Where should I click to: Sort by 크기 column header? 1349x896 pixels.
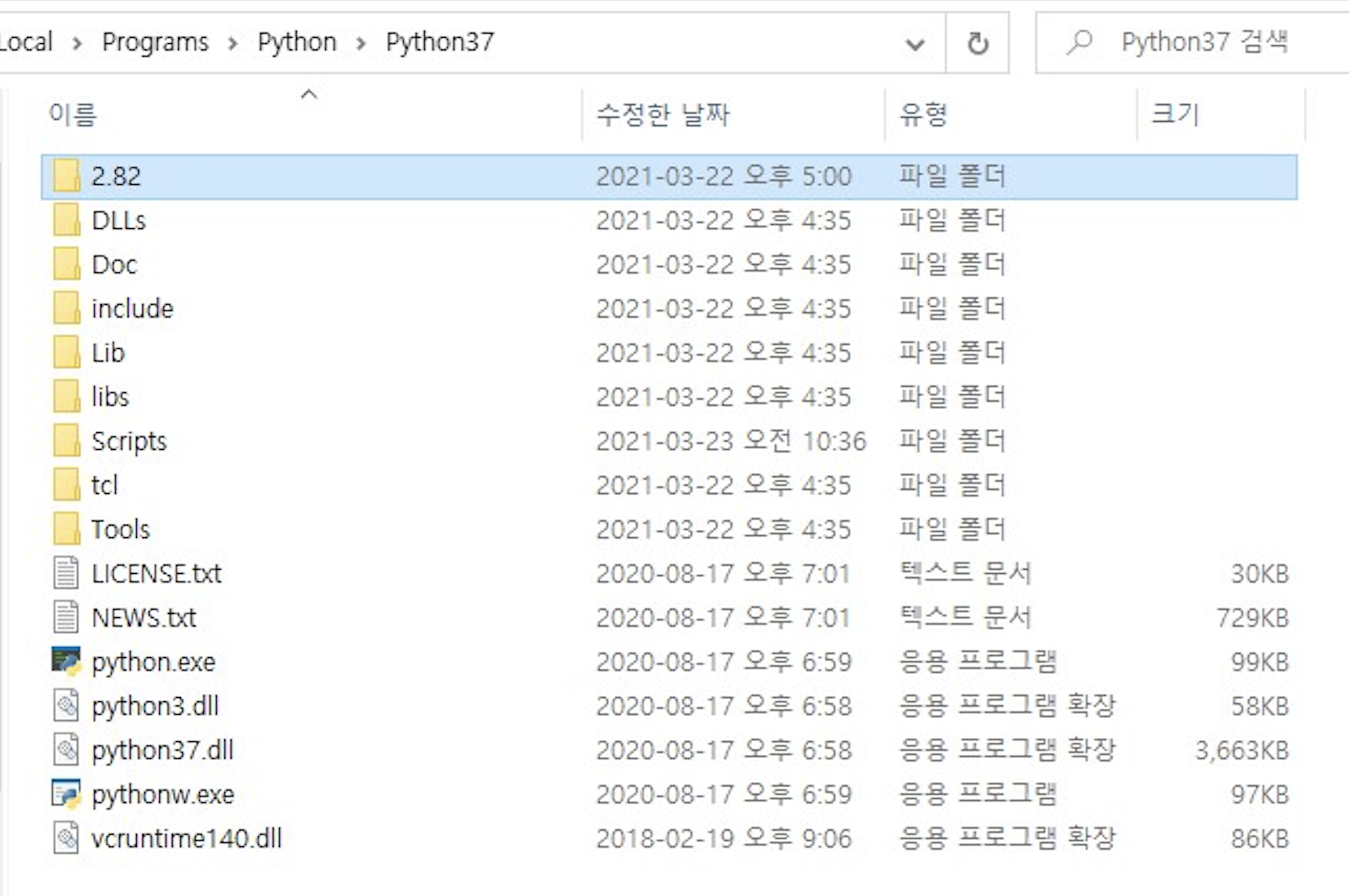click(x=1175, y=114)
